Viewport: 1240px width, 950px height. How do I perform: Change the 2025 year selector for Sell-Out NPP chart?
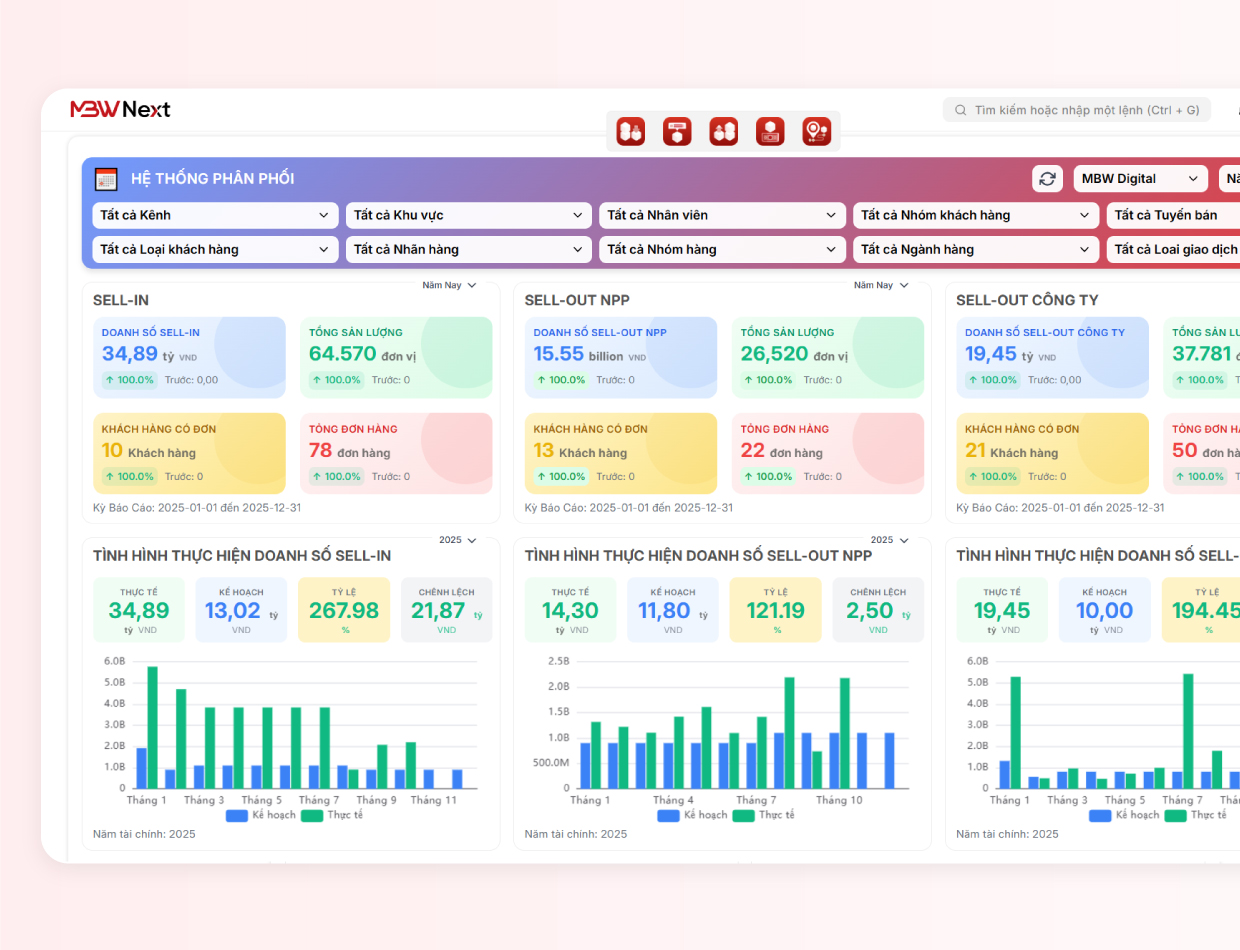point(889,540)
